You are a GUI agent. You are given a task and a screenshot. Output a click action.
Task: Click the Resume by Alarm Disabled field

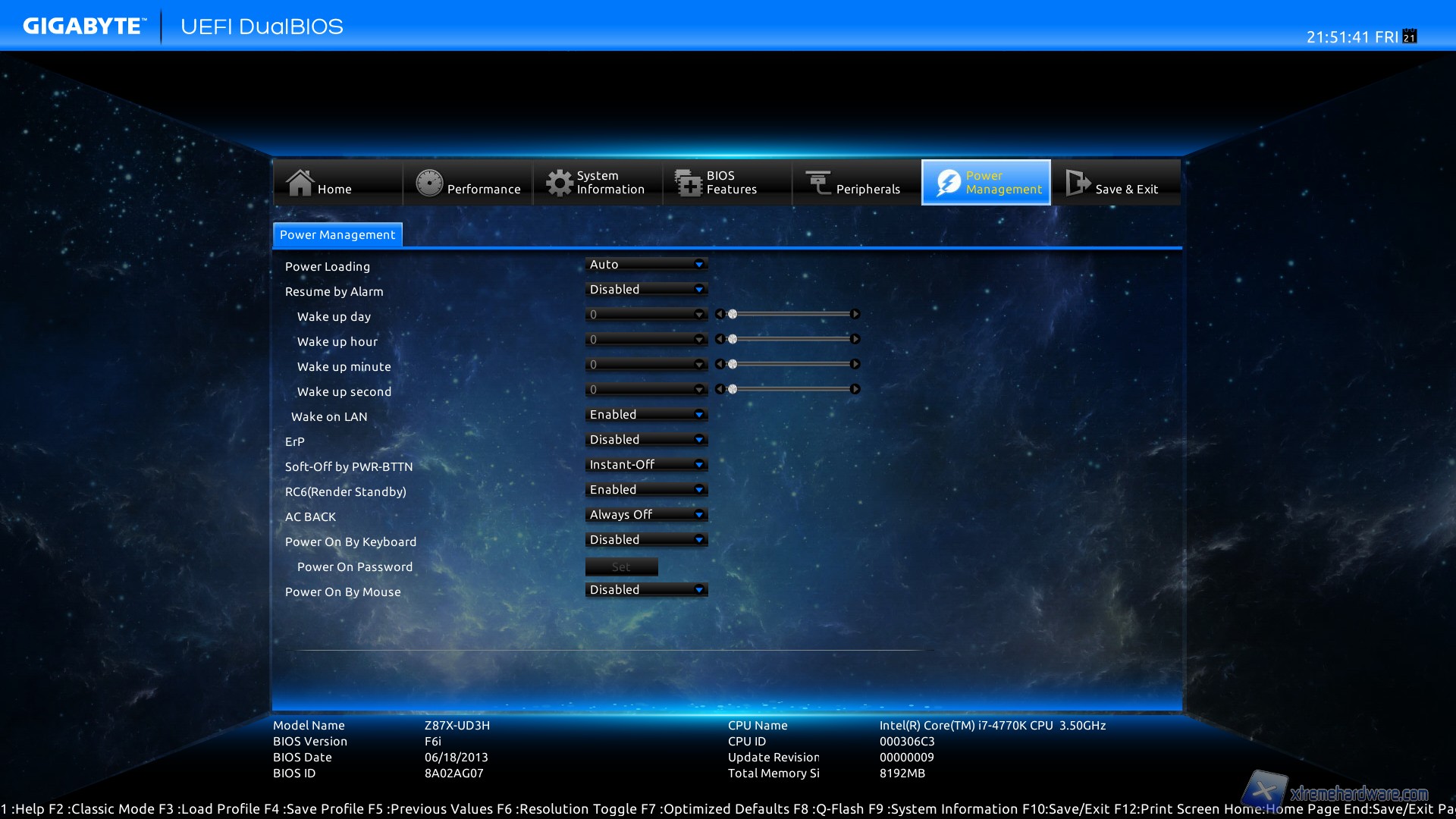click(x=646, y=289)
